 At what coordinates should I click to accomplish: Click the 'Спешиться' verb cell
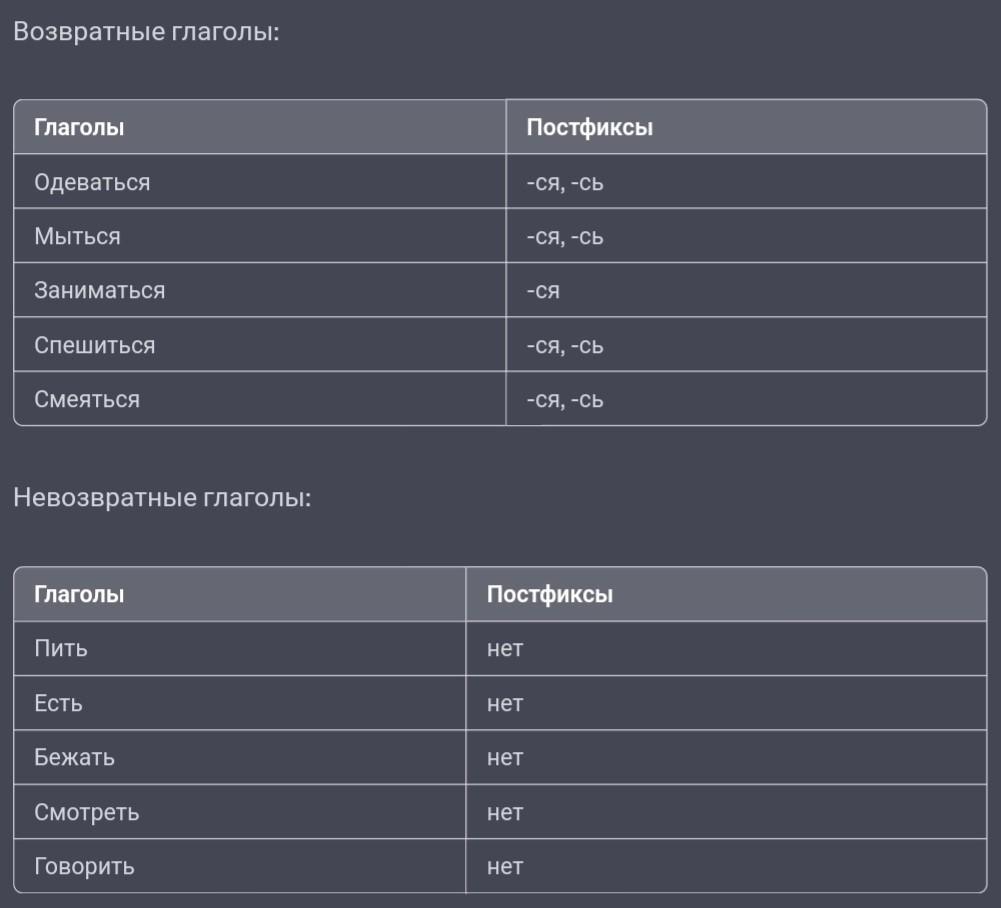click(94, 345)
